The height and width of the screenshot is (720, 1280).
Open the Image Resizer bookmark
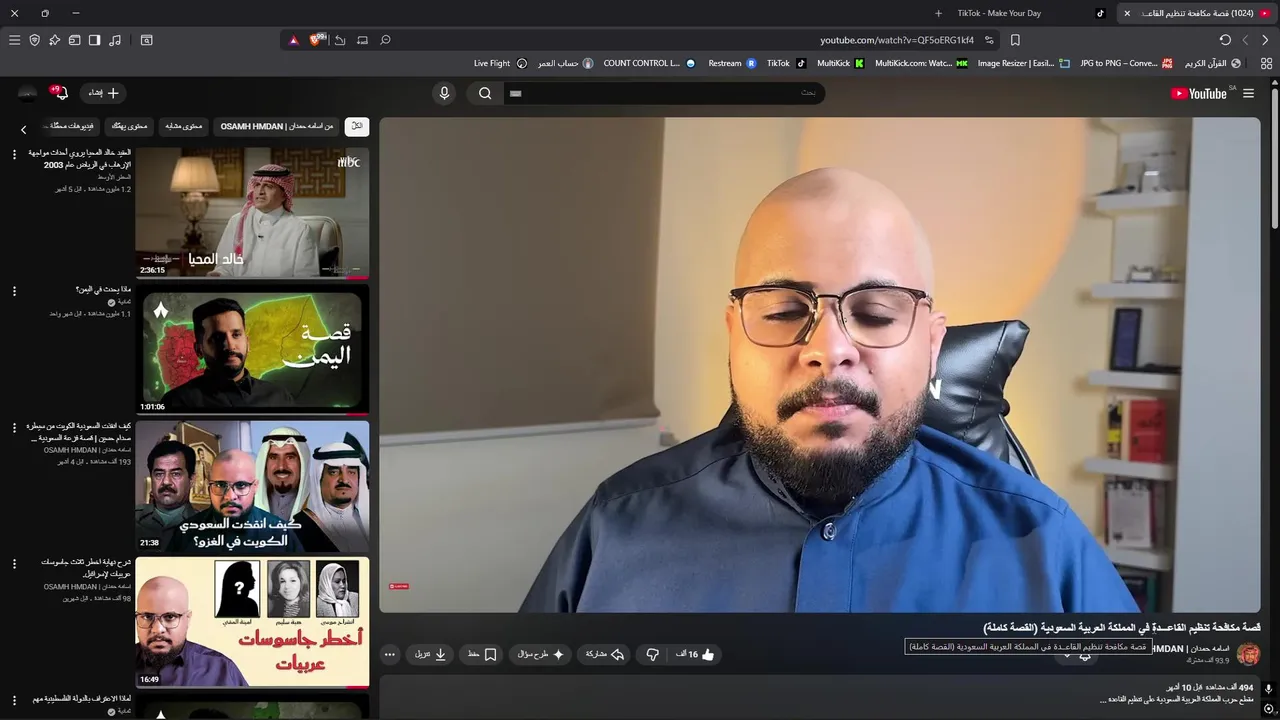1024,63
